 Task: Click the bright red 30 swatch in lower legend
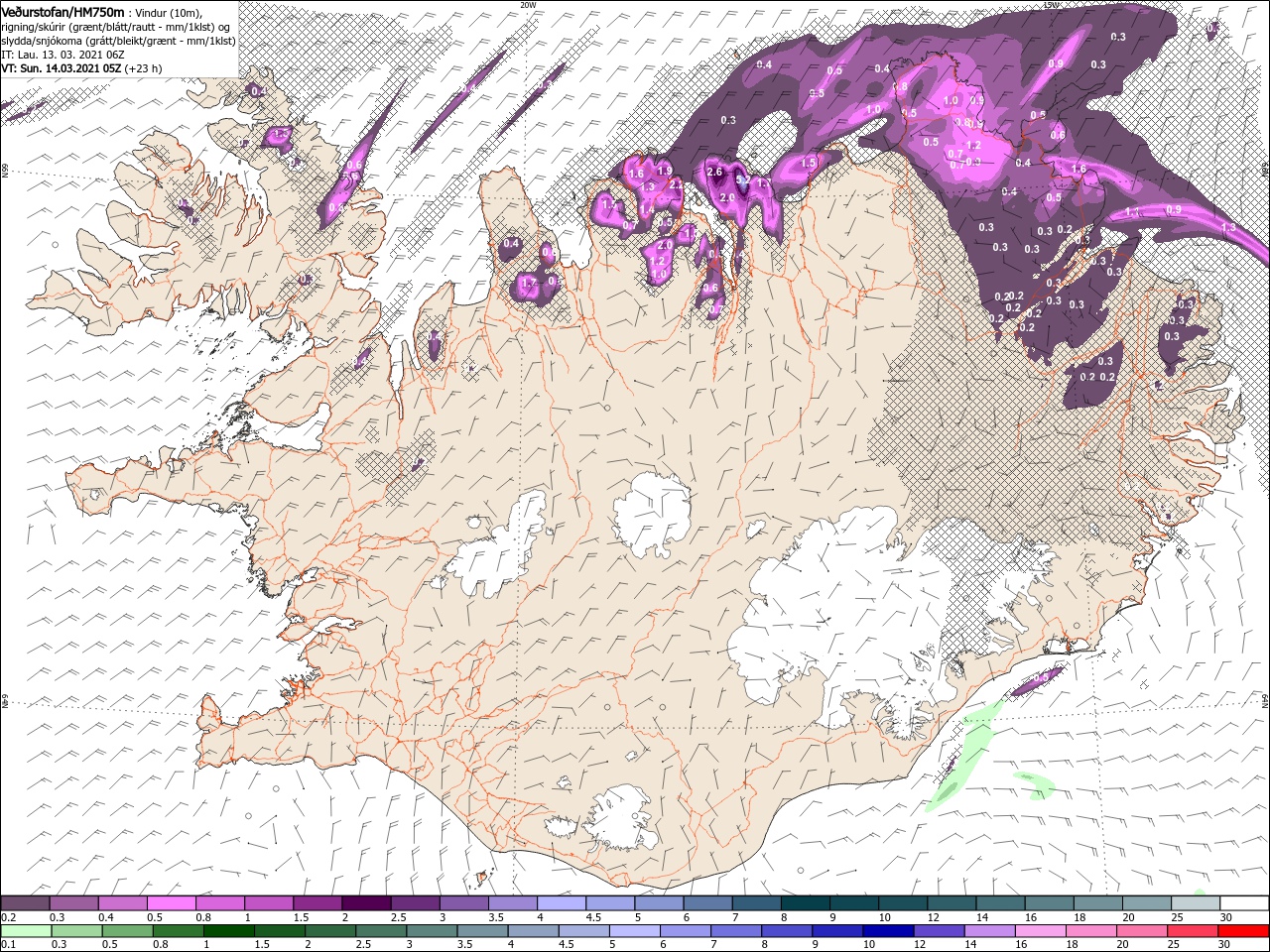(x=1243, y=931)
